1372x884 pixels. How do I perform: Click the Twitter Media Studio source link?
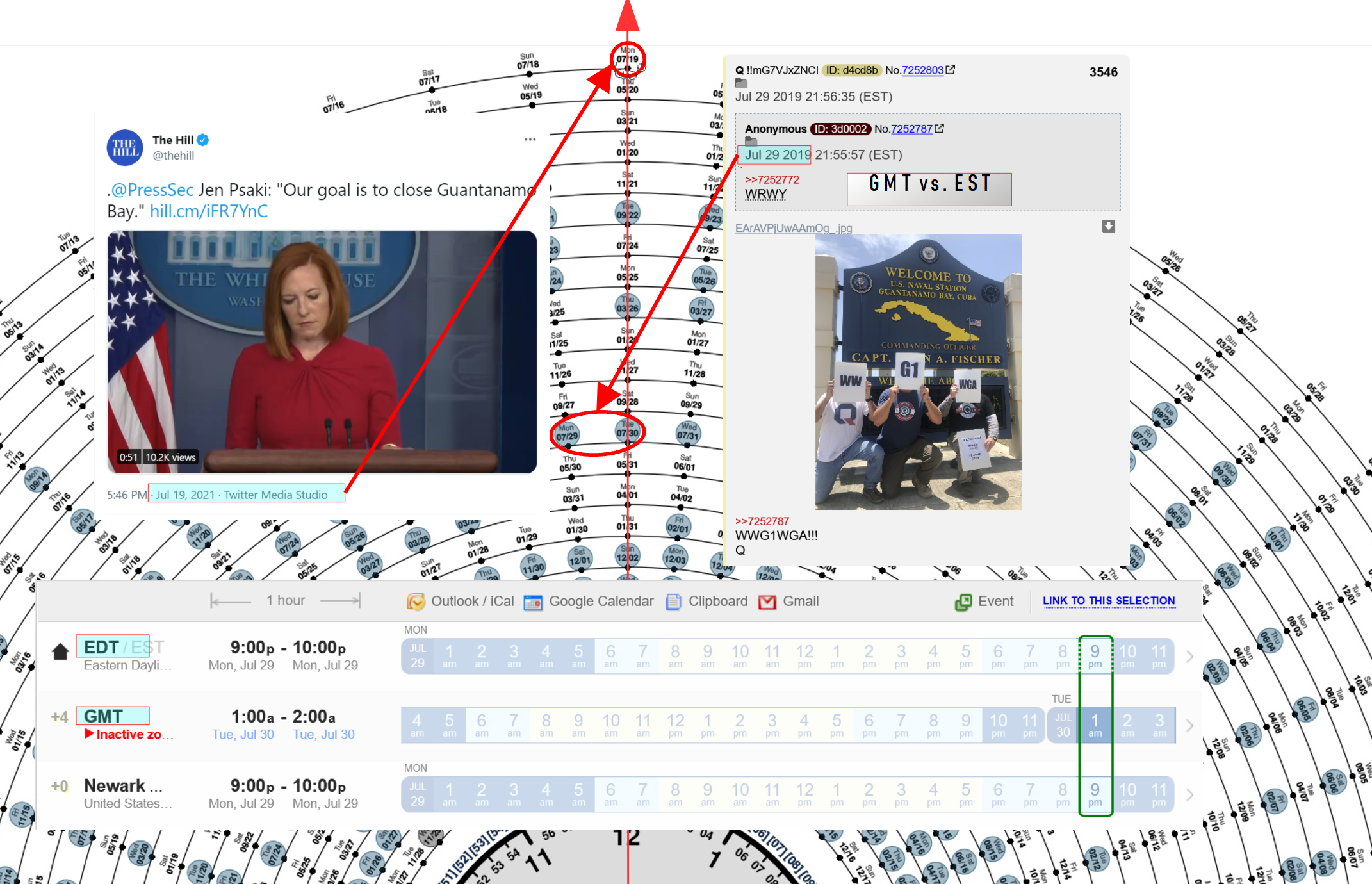275,495
